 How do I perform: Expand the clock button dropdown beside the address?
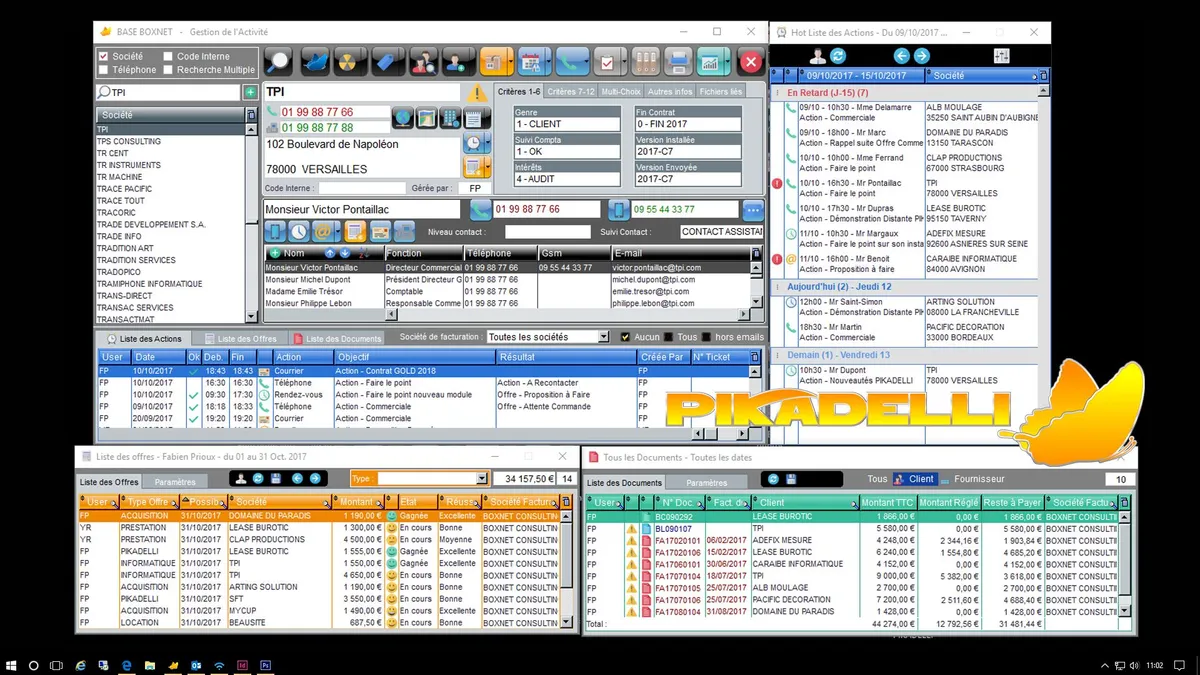pos(487,143)
